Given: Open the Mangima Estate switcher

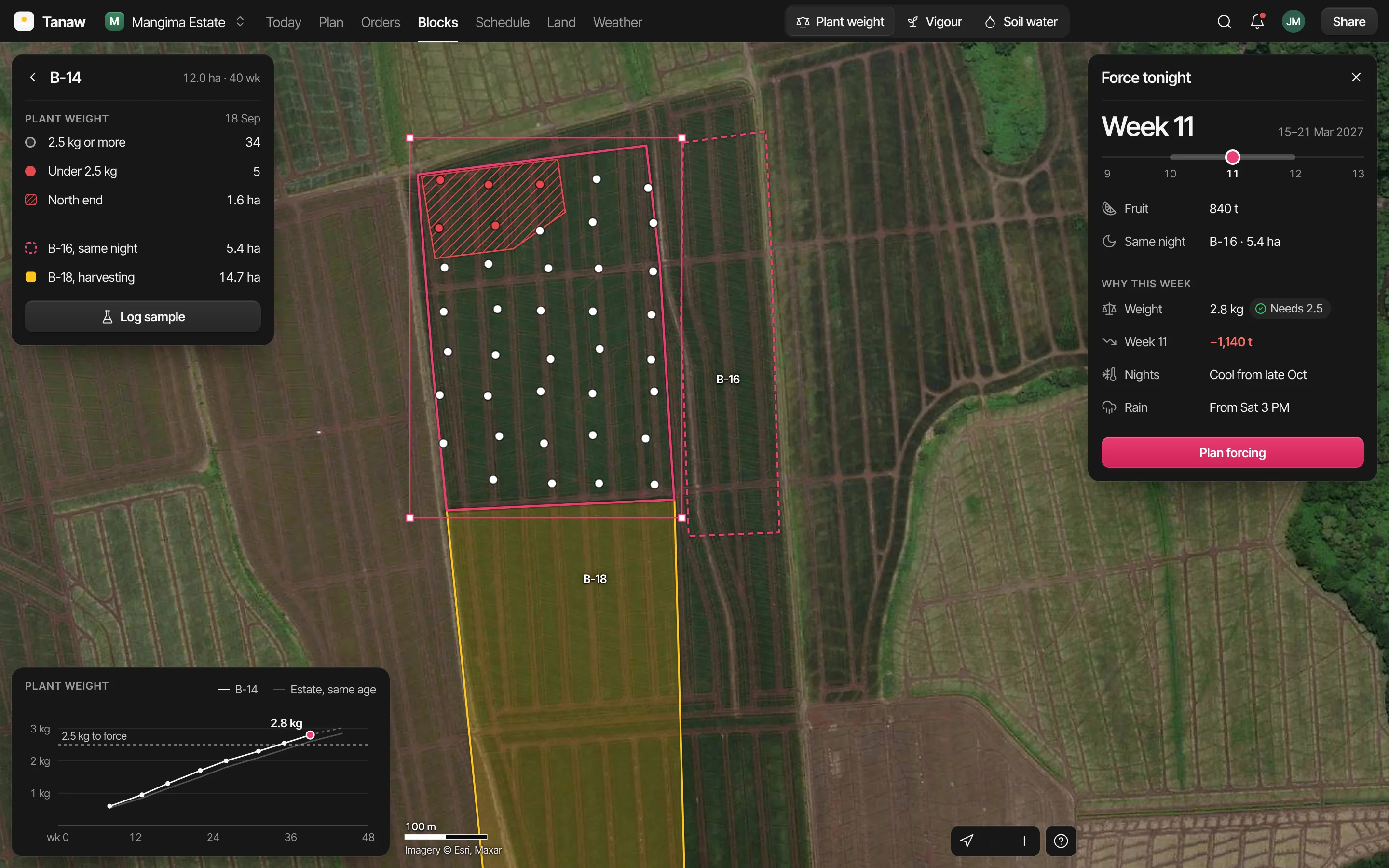Looking at the screenshot, I should tap(176, 22).
